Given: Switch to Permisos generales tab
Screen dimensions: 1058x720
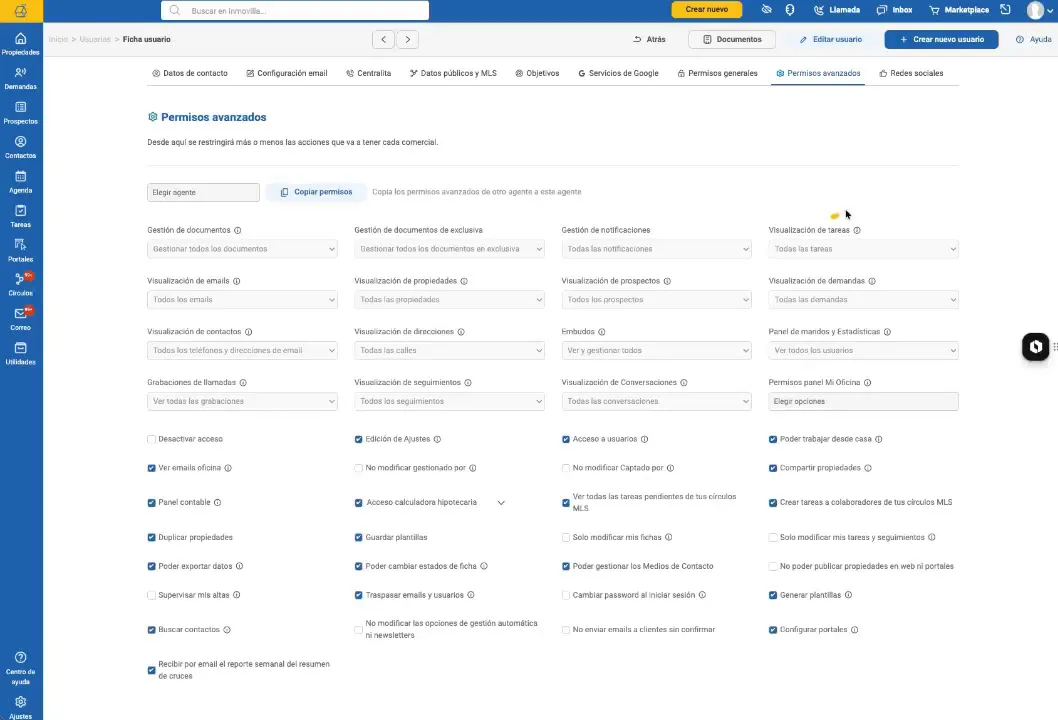Looking at the screenshot, I should pyautogui.click(x=717, y=73).
